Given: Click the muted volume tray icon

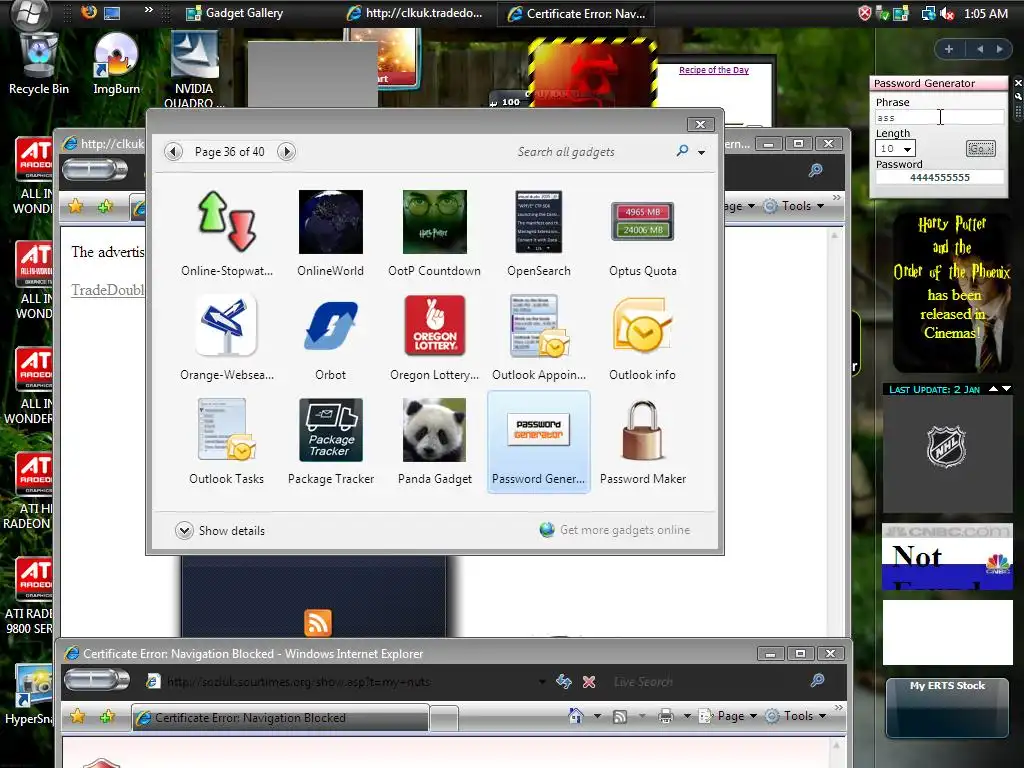Looking at the screenshot, I should tap(947, 13).
